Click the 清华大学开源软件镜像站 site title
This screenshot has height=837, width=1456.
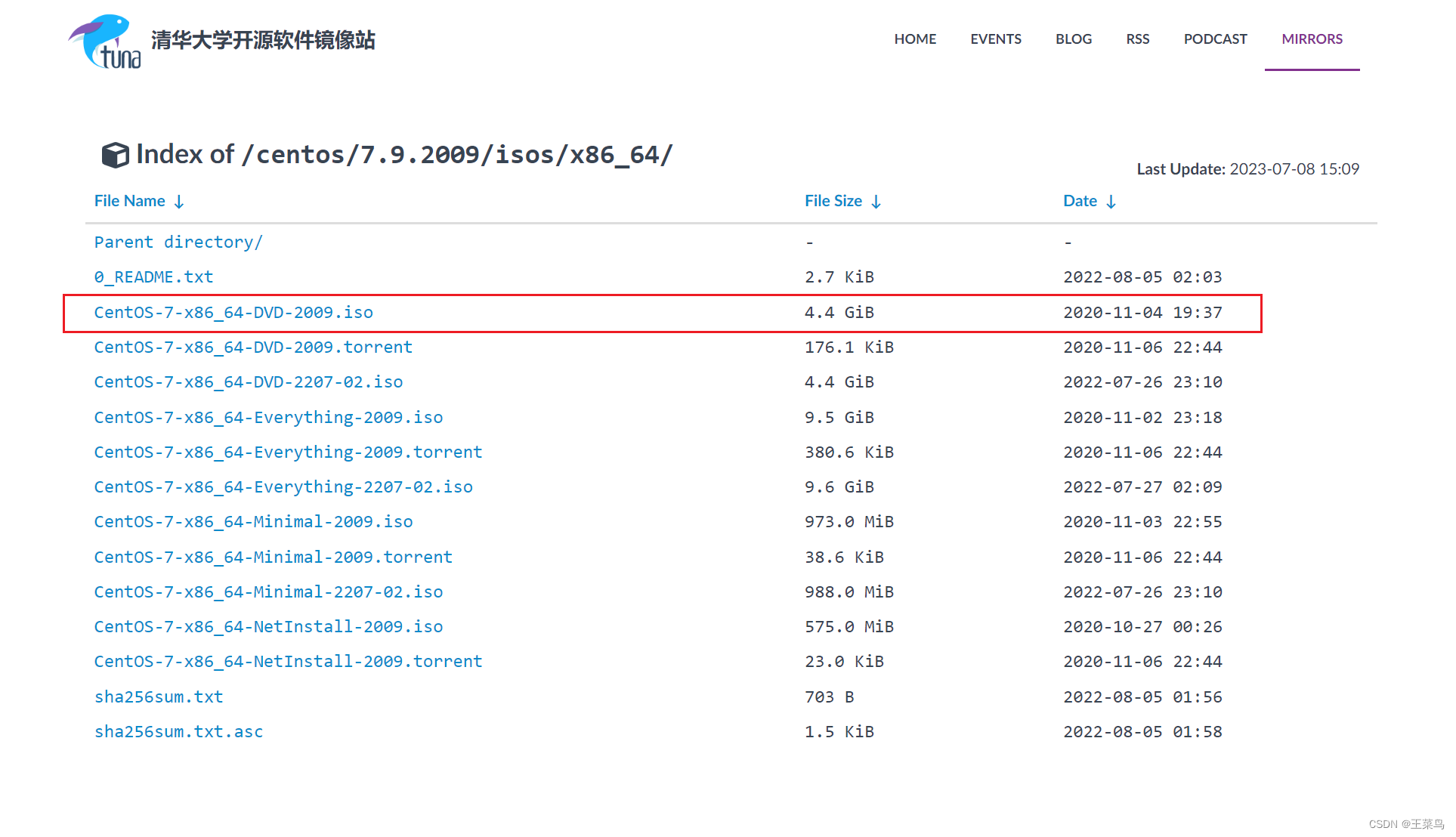pos(263,40)
